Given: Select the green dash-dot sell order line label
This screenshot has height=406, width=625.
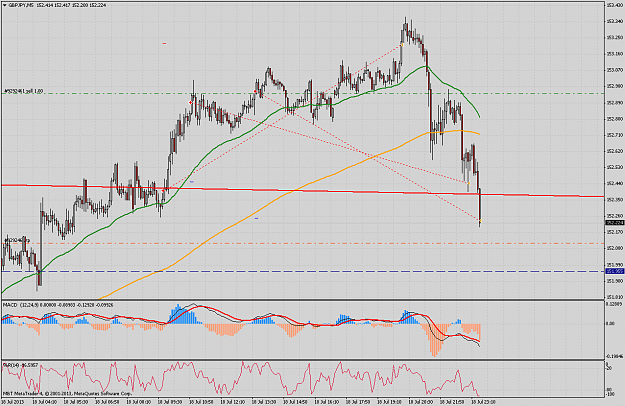Looking at the screenshot, I should click(x=23, y=91).
